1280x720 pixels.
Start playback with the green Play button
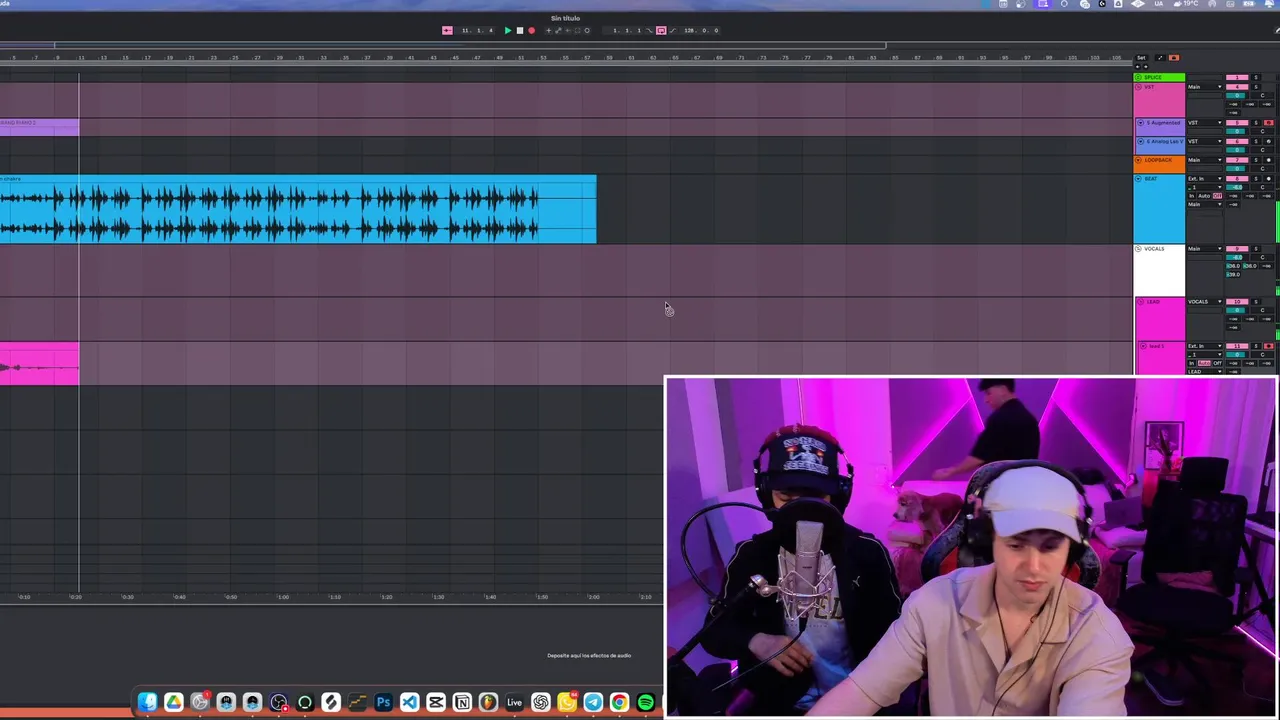[508, 30]
